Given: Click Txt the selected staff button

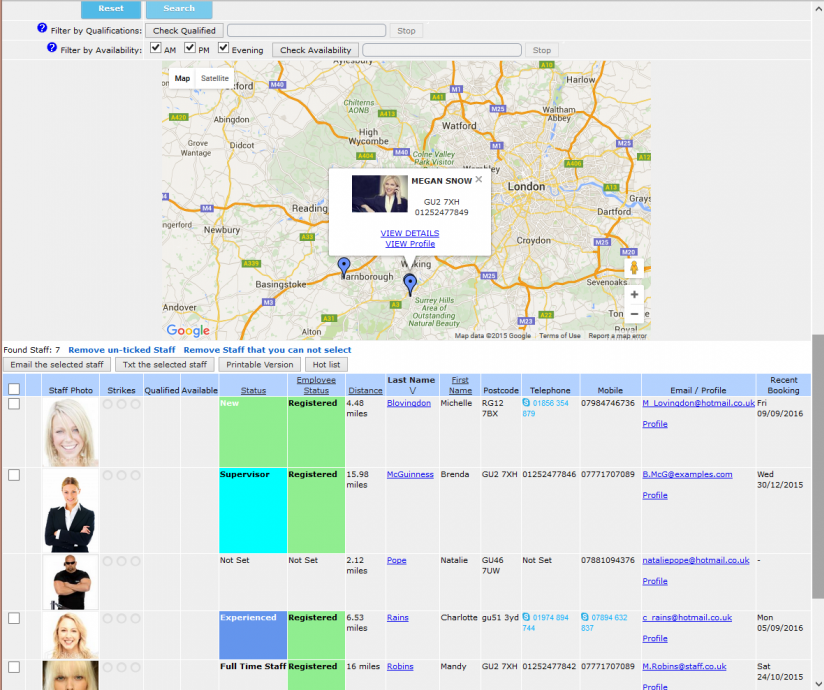Looking at the screenshot, I should (x=164, y=365).
